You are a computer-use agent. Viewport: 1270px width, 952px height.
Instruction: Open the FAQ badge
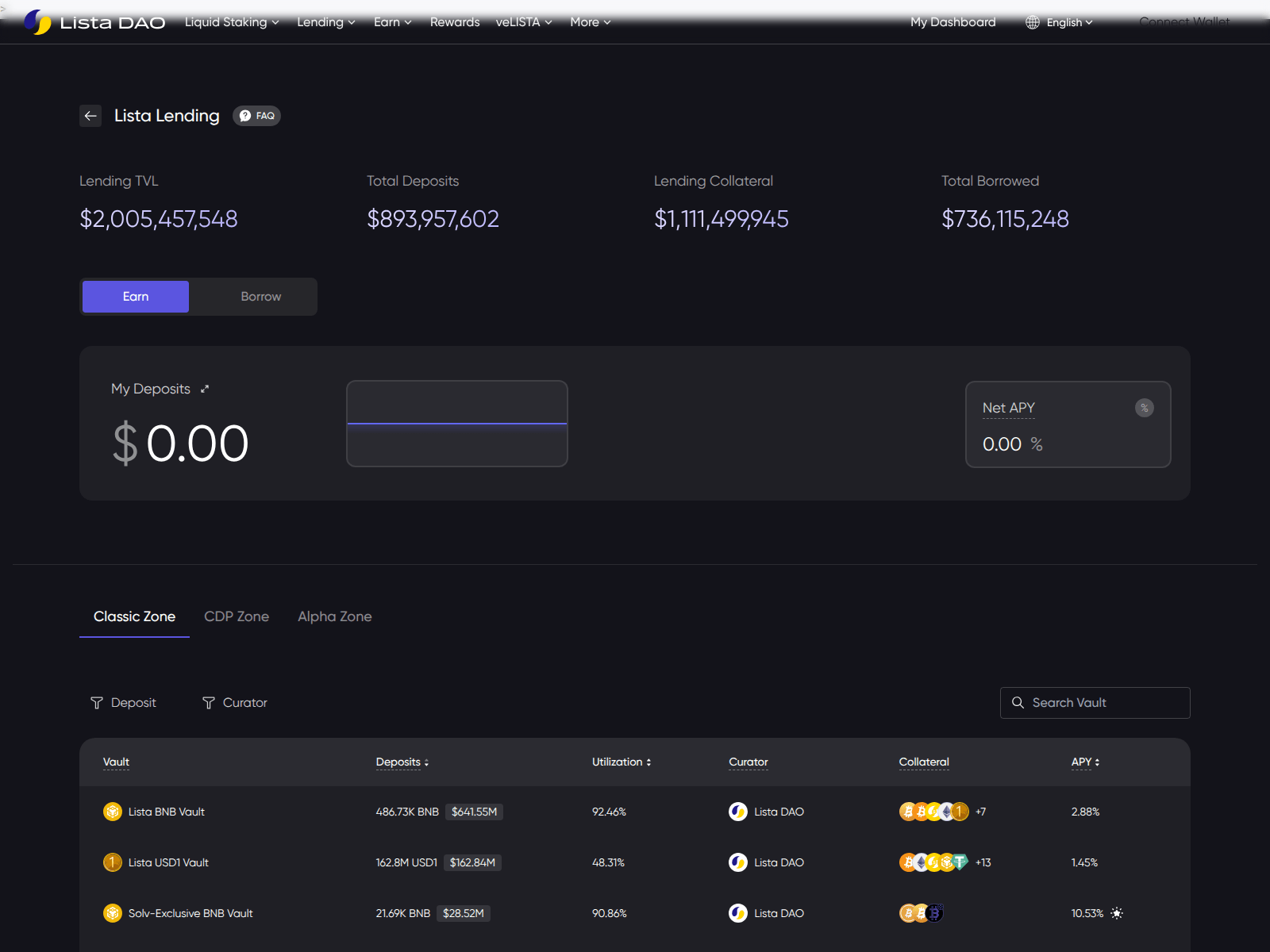(x=256, y=116)
